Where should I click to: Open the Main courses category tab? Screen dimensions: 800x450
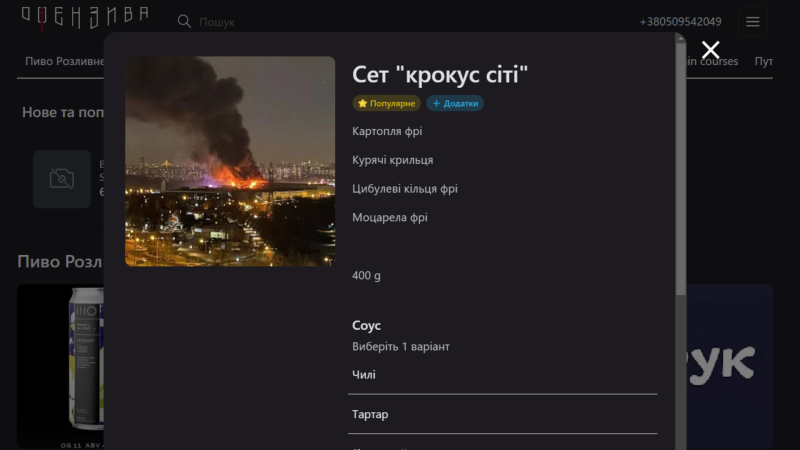712,61
